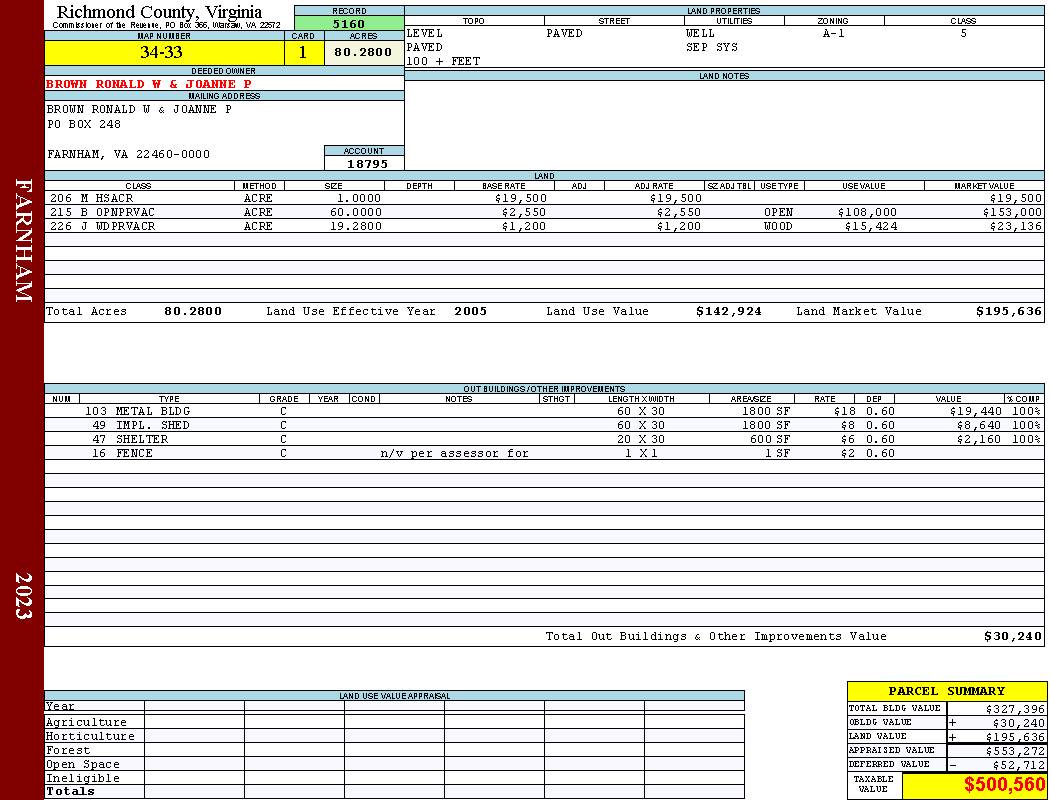This screenshot has width=1050, height=800.
Task: Click Total Bldg Value $327,396
Action: (x=1015, y=709)
